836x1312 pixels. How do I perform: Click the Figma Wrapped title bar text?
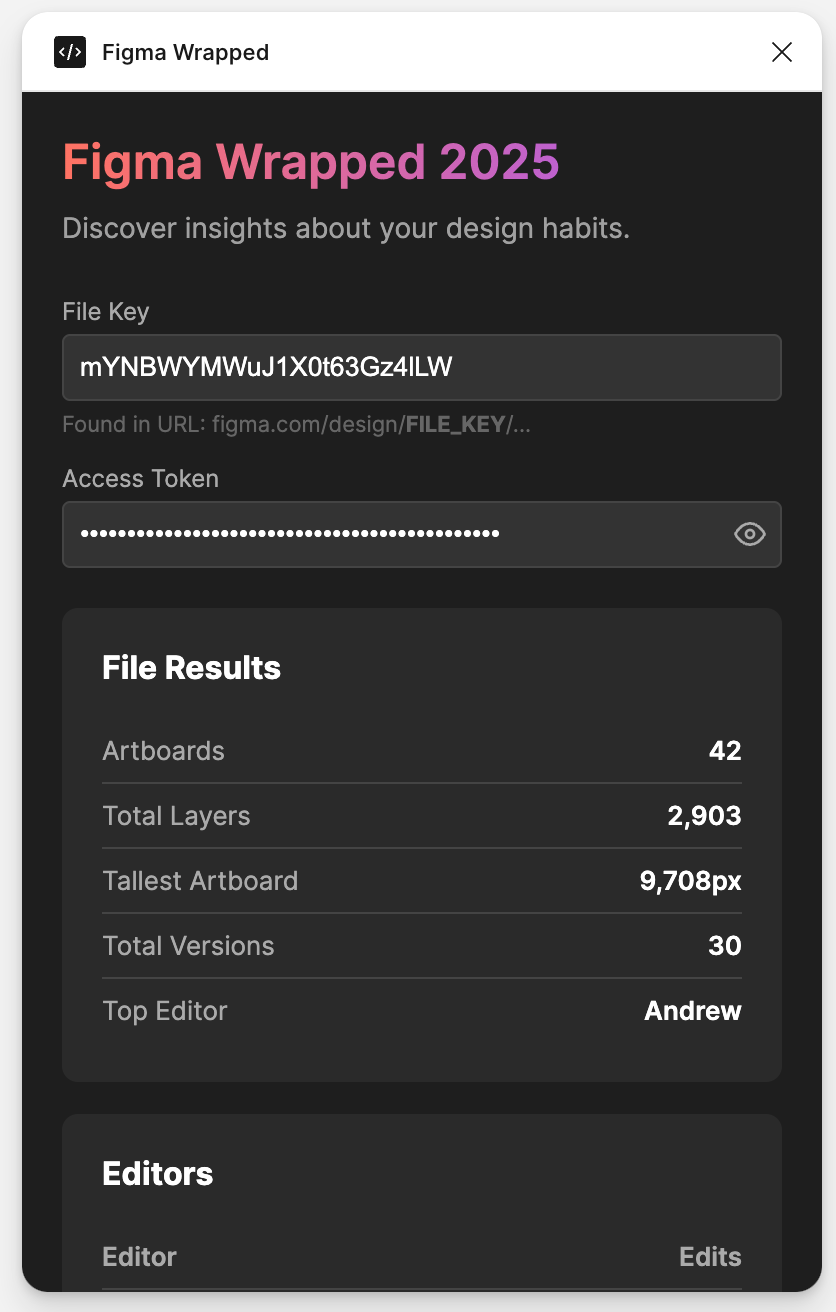(185, 52)
